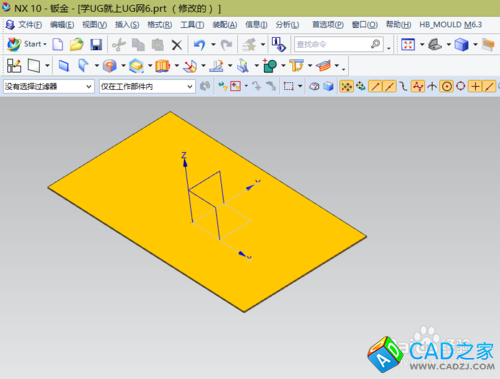Open the 分析(L) menu
This screenshot has height=379, width=500.
[x=287, y=25]
